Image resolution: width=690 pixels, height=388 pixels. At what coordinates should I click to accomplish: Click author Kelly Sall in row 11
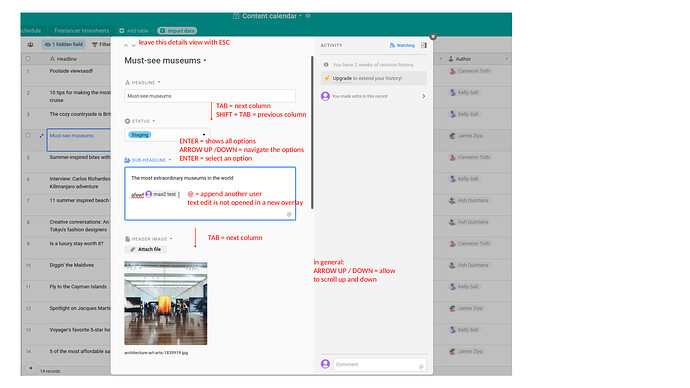click(x=464, y=287)
